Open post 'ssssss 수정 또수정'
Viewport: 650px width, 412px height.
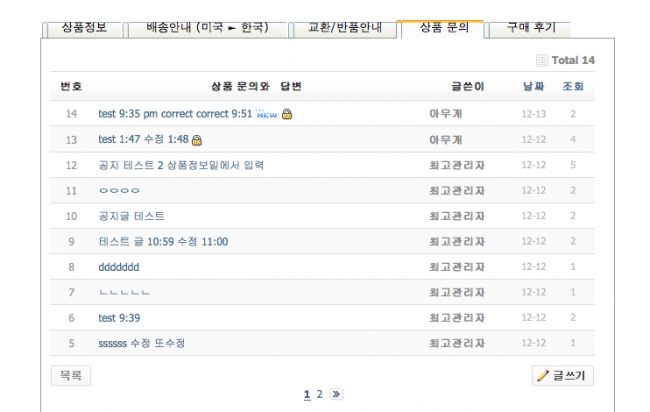pos(141,343)
